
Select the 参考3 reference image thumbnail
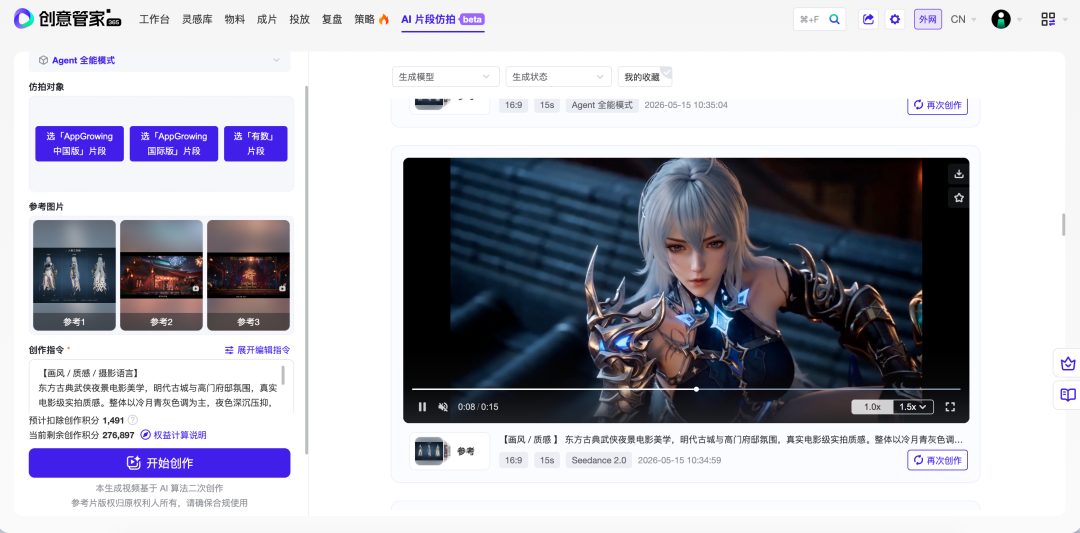tap(248, 275)
